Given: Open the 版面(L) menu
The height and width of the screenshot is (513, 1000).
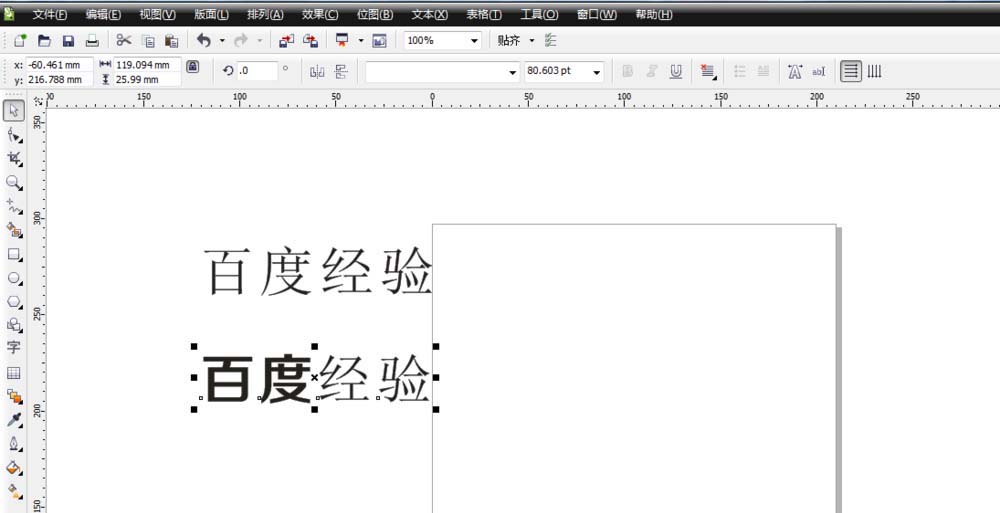Looking at the screenshot, I should point(211,14).
